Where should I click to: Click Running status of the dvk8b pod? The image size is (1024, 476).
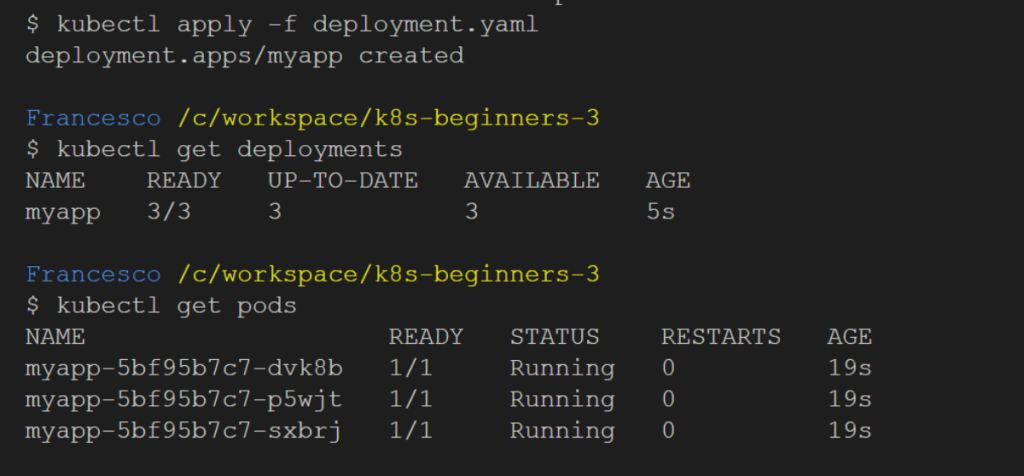(x=562, y=368)
